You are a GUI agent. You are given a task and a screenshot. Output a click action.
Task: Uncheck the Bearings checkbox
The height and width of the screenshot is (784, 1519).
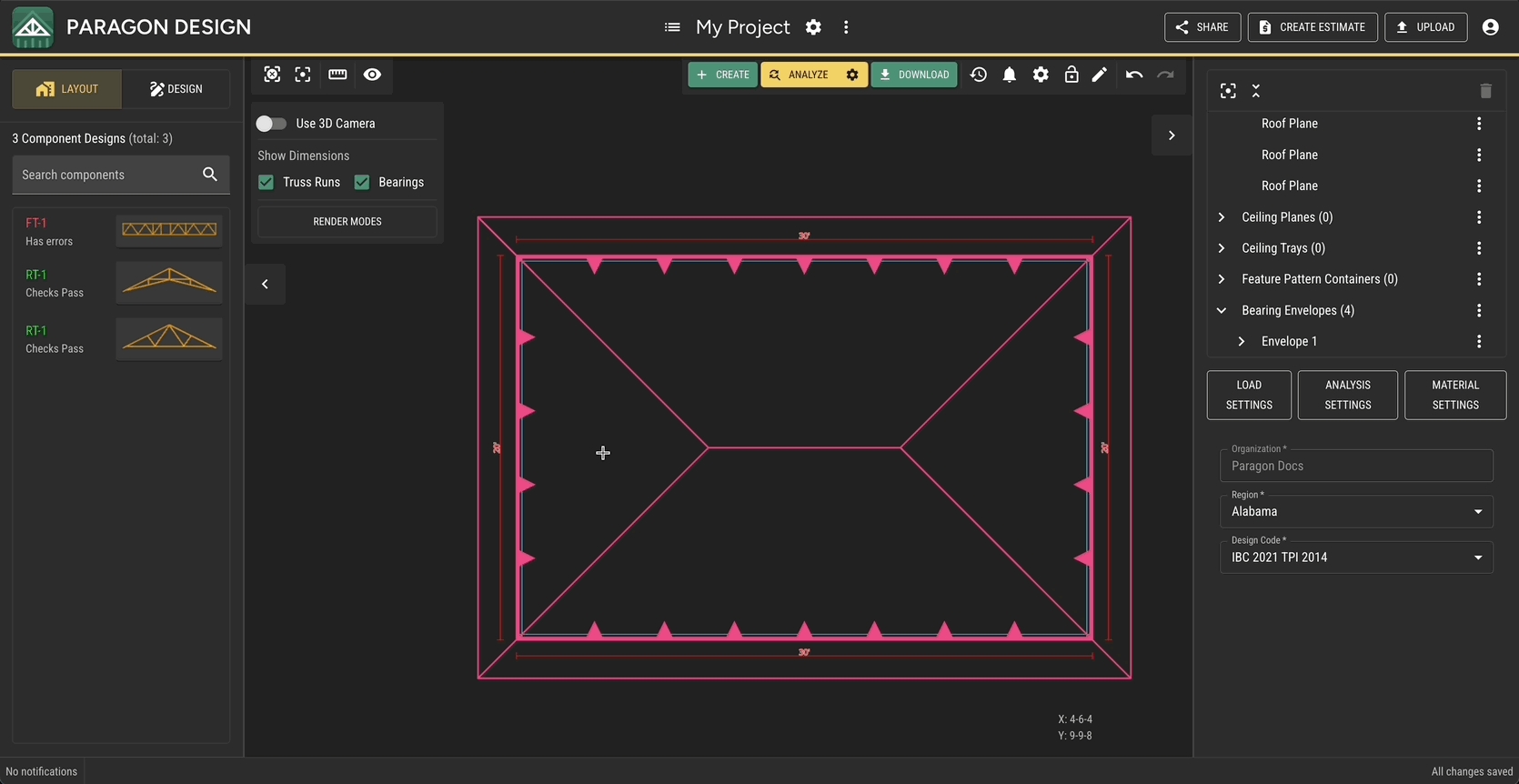pos(362,182)
